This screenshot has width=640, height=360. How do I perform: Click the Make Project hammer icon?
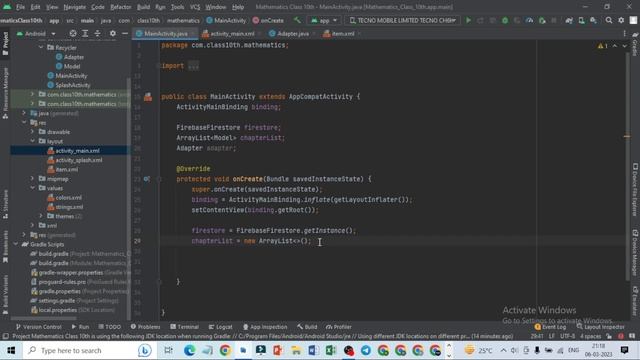pos(297,20)
